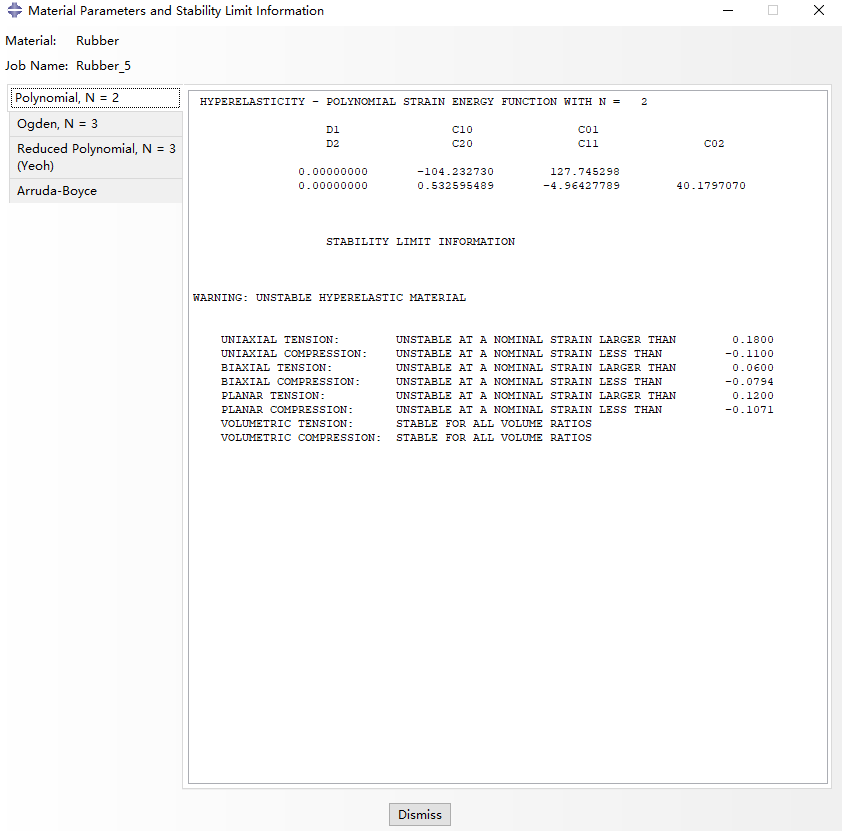The image size is (842, 831).
Task: Close the Material Parameters window
Action: click(x=818, y=10)
